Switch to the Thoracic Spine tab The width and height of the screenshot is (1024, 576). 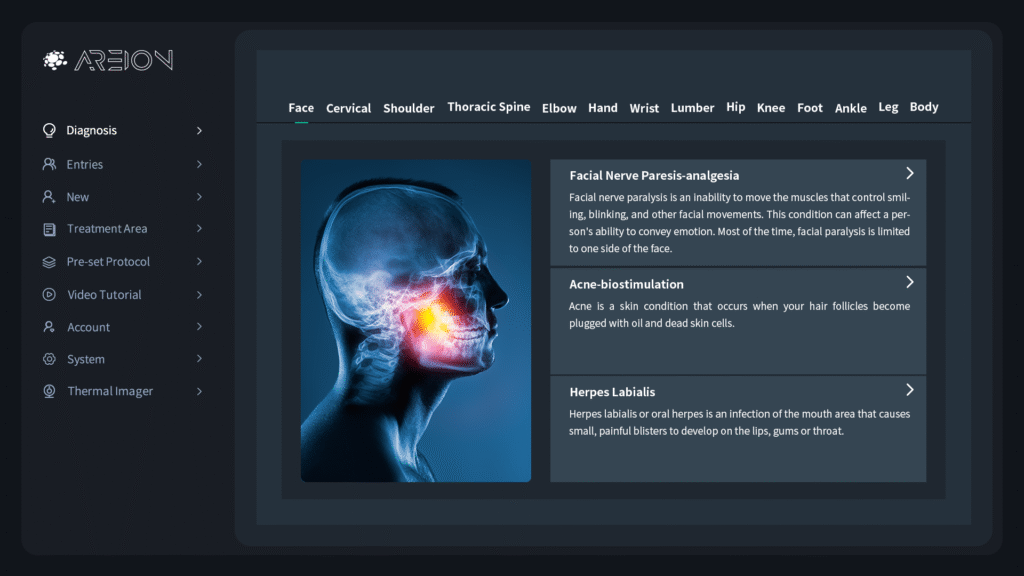[x=488, y=107]
